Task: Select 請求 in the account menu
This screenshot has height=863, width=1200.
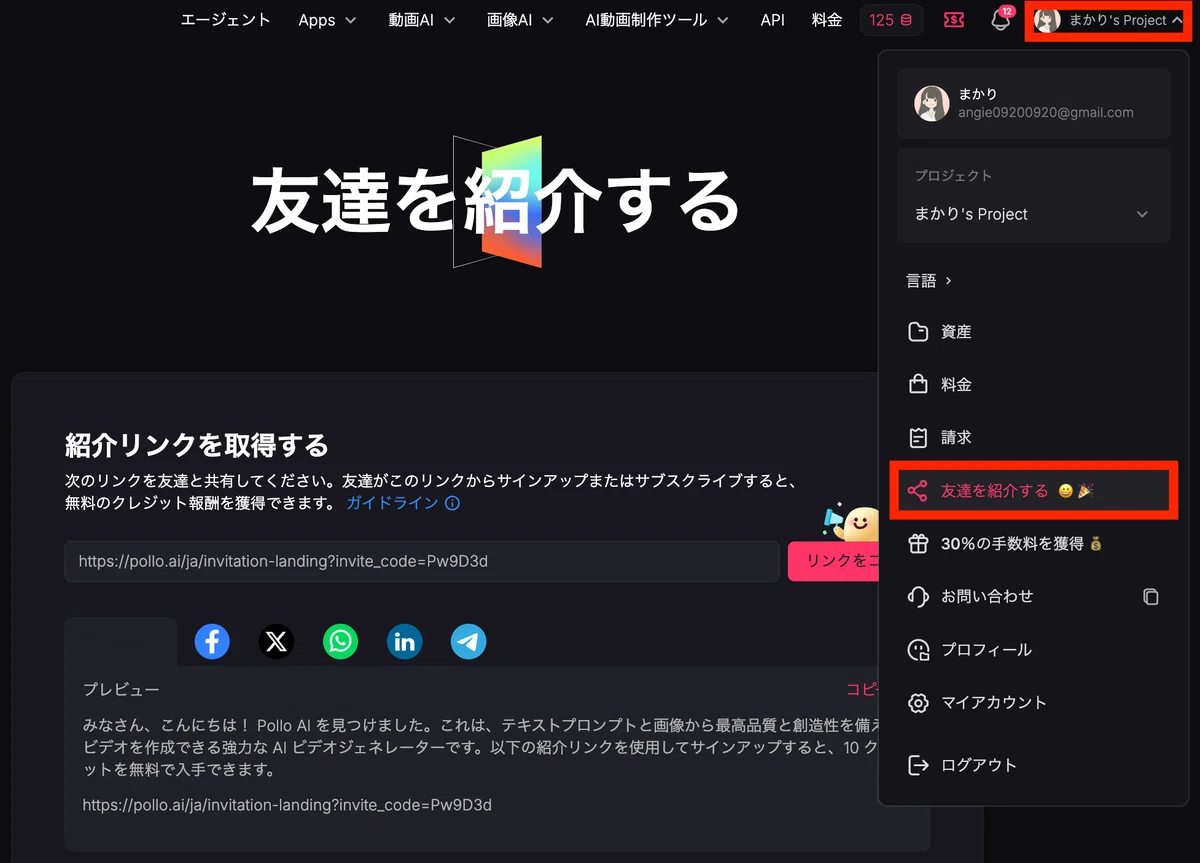Action: (1033, 438)
